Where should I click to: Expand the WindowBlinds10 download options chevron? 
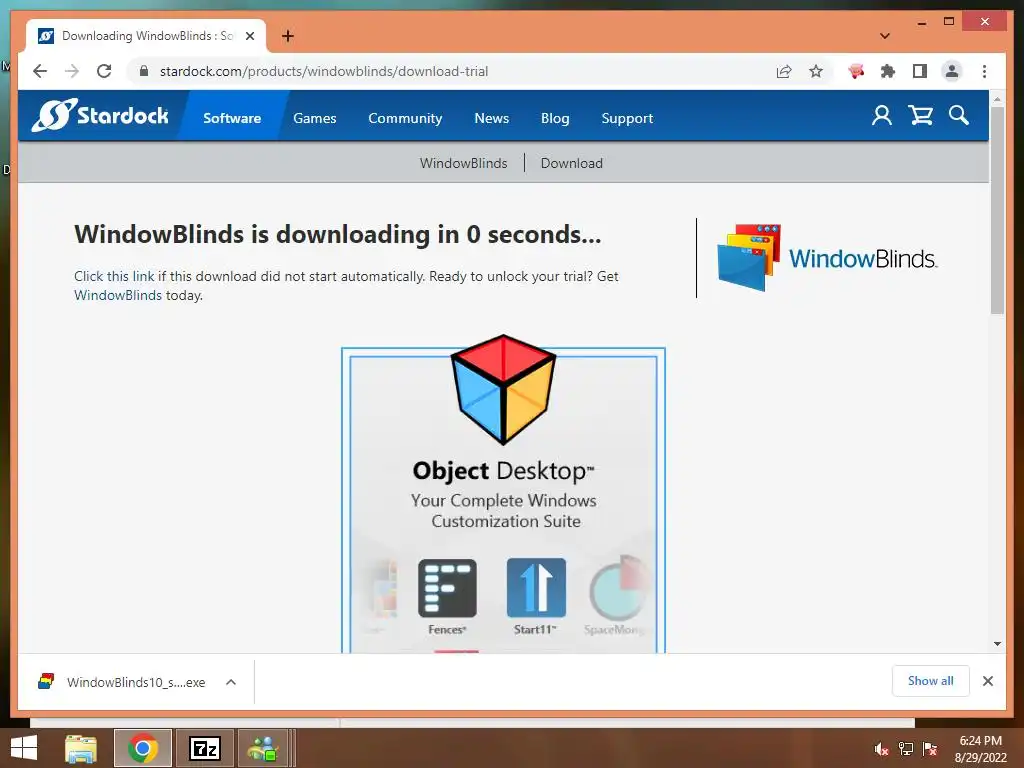point(231,682)
